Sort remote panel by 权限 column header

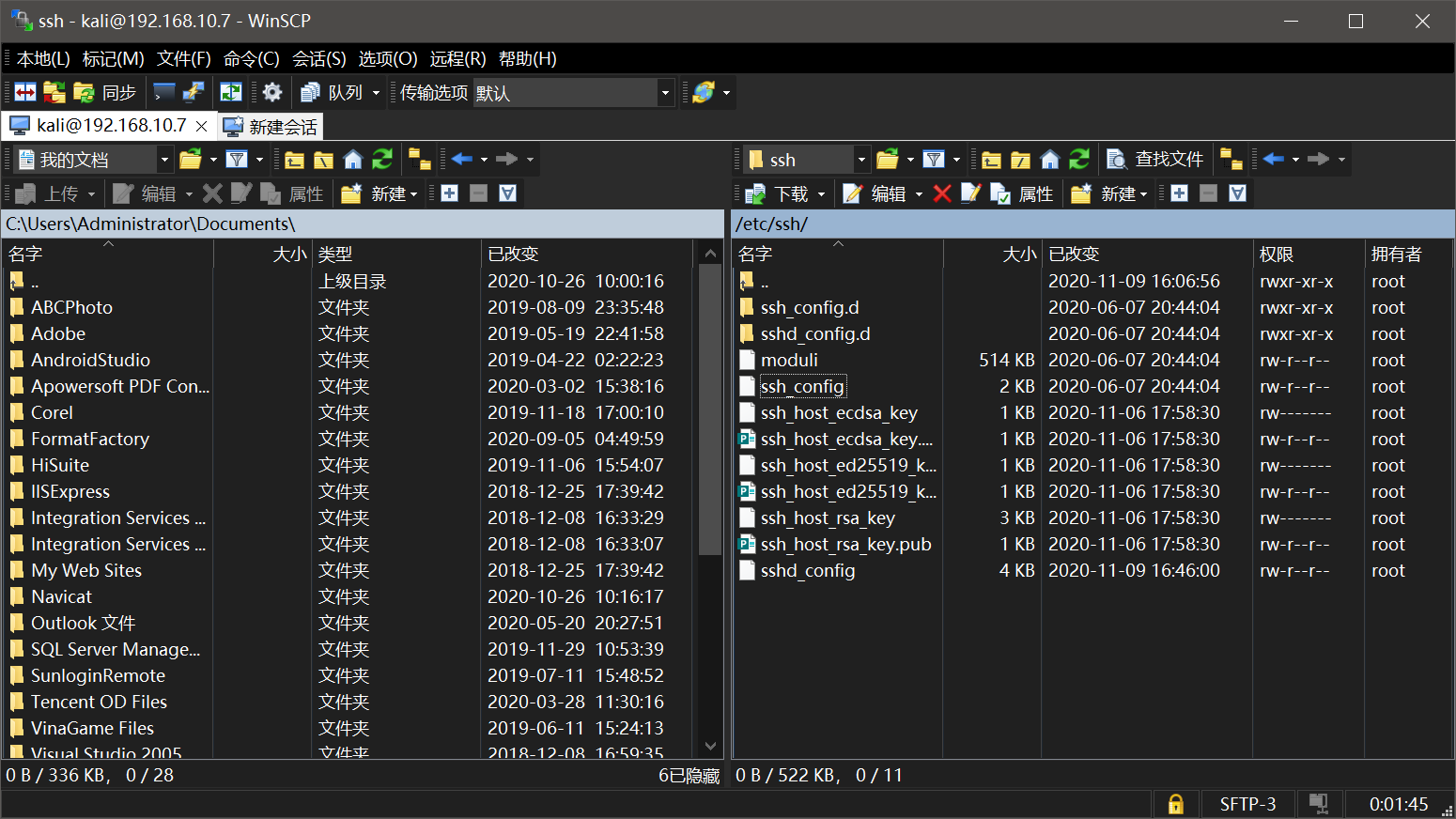click(x=1309, y=254)
